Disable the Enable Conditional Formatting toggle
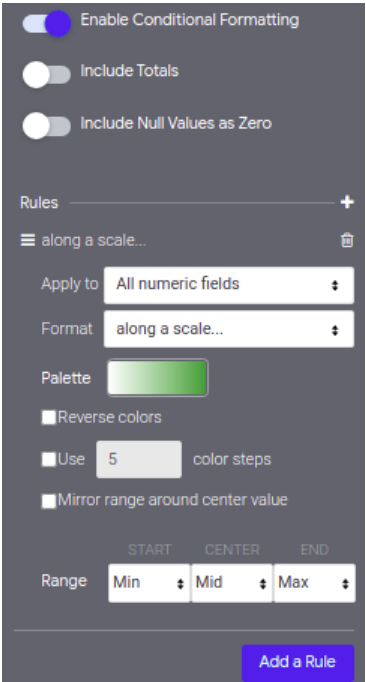Screen dimensions: 366x682 [x=47, y=23]
